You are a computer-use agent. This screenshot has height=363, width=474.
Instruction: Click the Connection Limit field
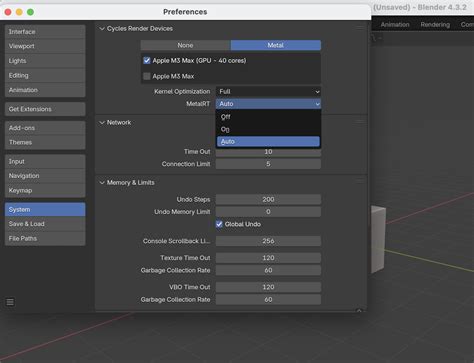point(268,164)
